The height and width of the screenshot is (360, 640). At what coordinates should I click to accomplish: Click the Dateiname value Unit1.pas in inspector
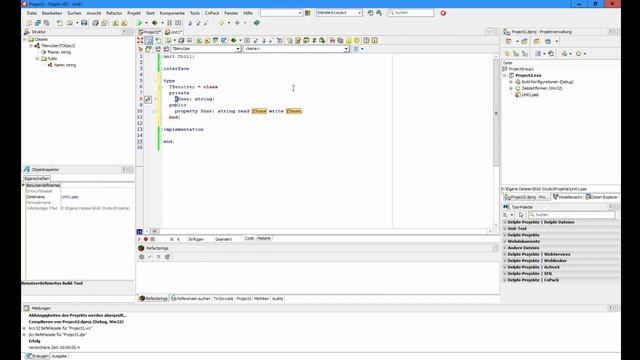coord(69,197)
